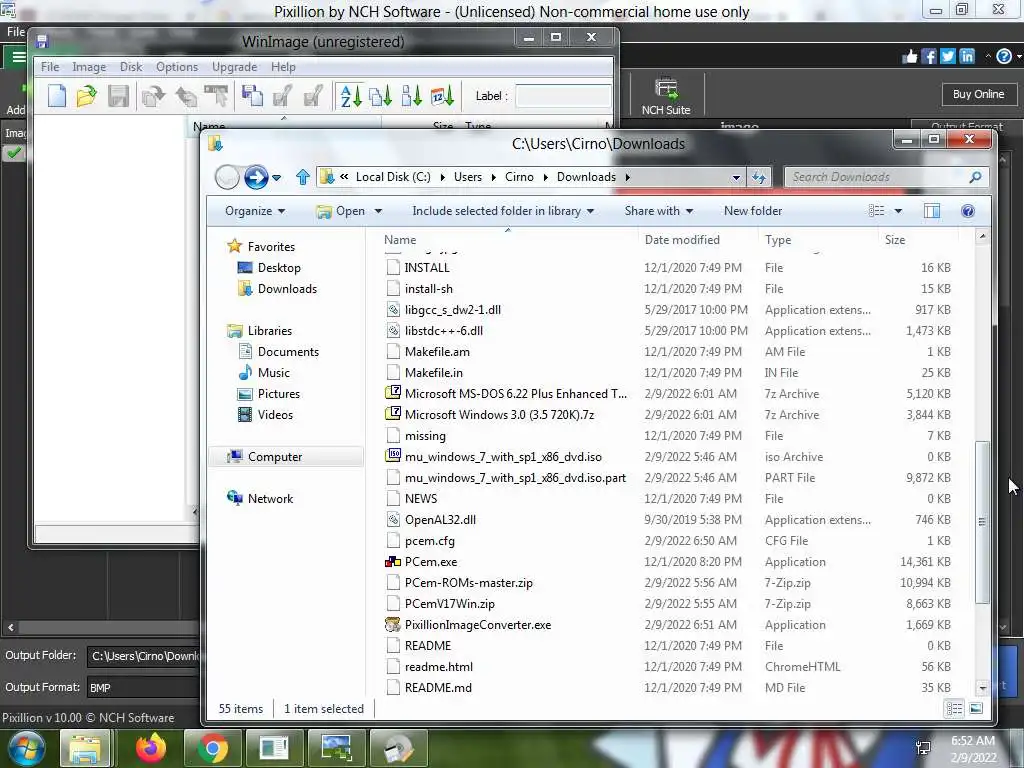This screenshot has height=768, width=1024.
Task: Select Desktop in Favorites
Action: (x=279, y=268)
